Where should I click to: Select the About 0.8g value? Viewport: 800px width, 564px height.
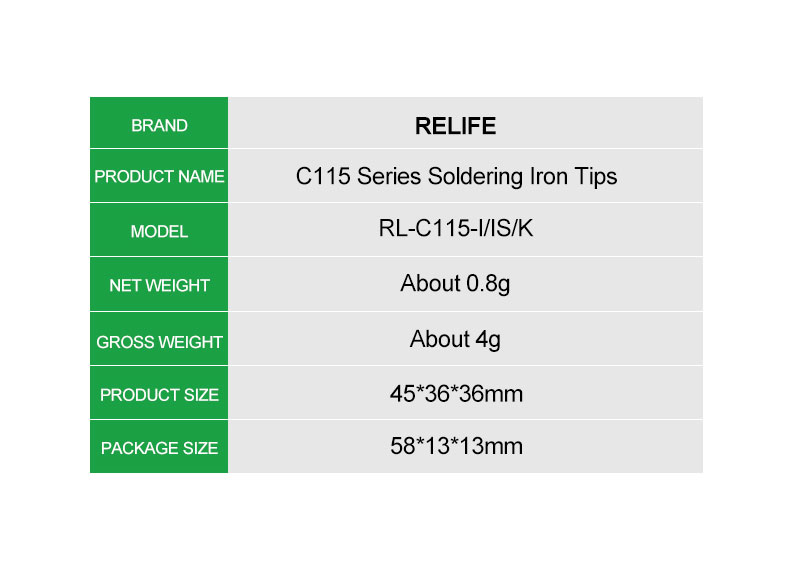(x=455, y=284)
